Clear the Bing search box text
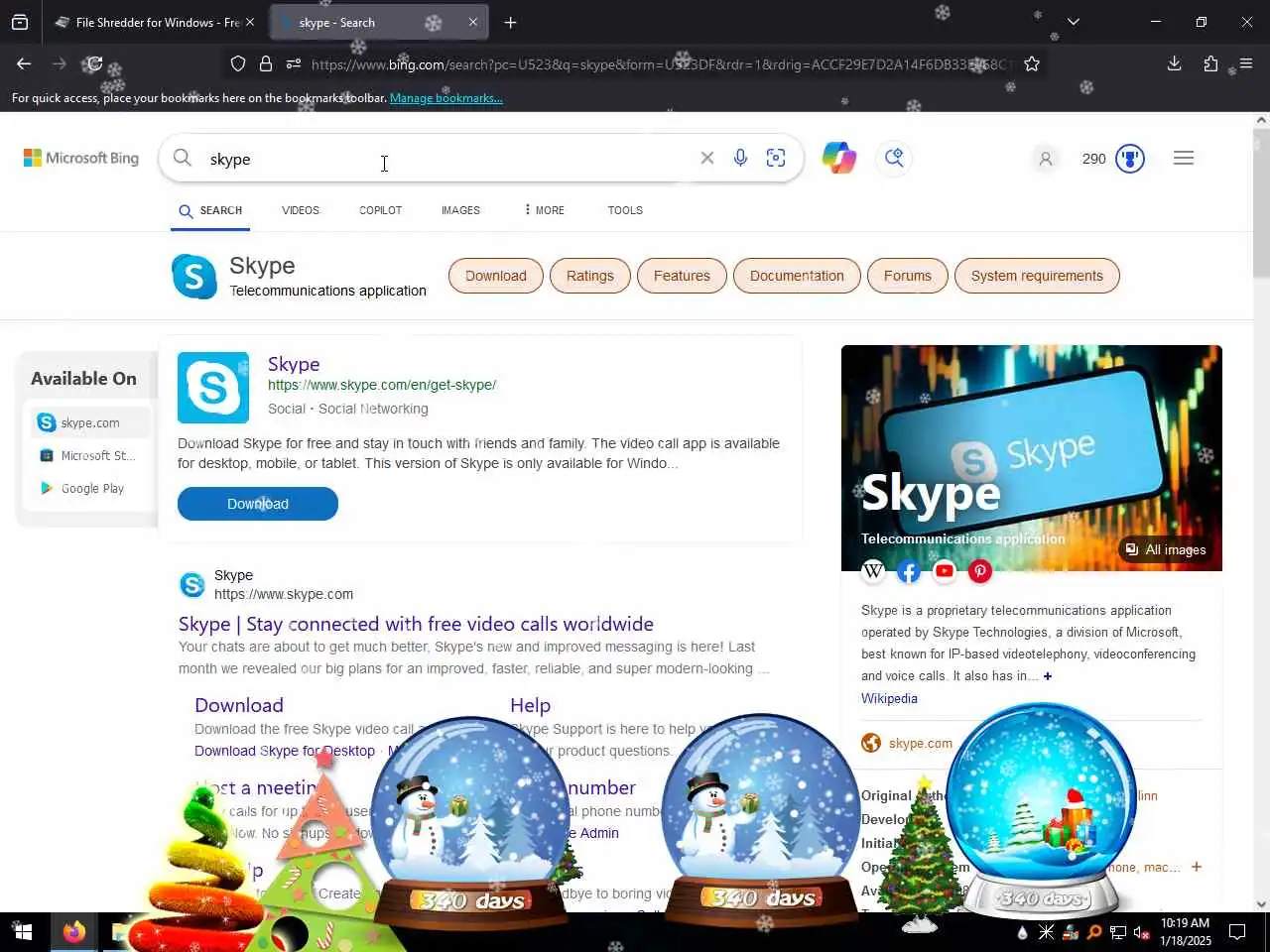The width and height of the screenshot is (1270, 952). [707, 158]
